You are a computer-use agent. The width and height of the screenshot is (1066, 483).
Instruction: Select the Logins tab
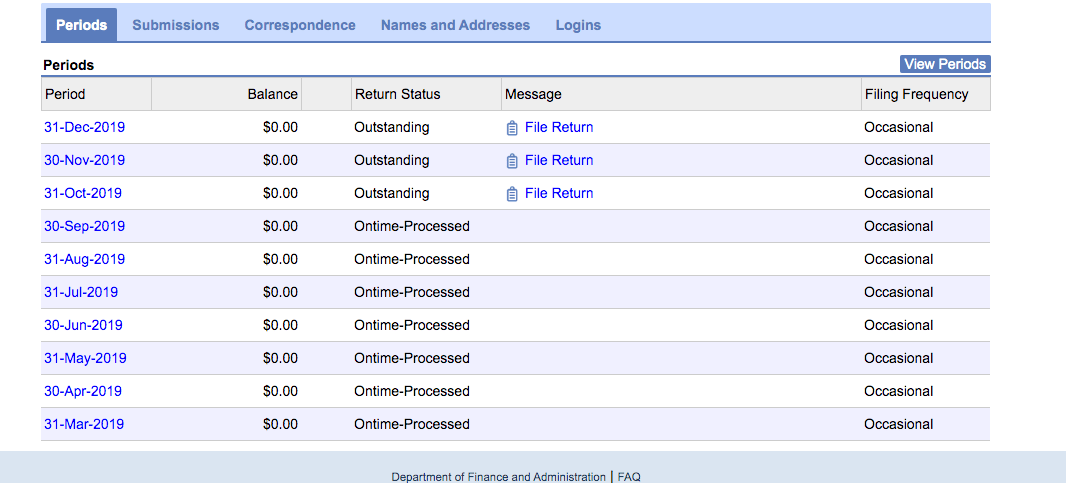[578, 25]
